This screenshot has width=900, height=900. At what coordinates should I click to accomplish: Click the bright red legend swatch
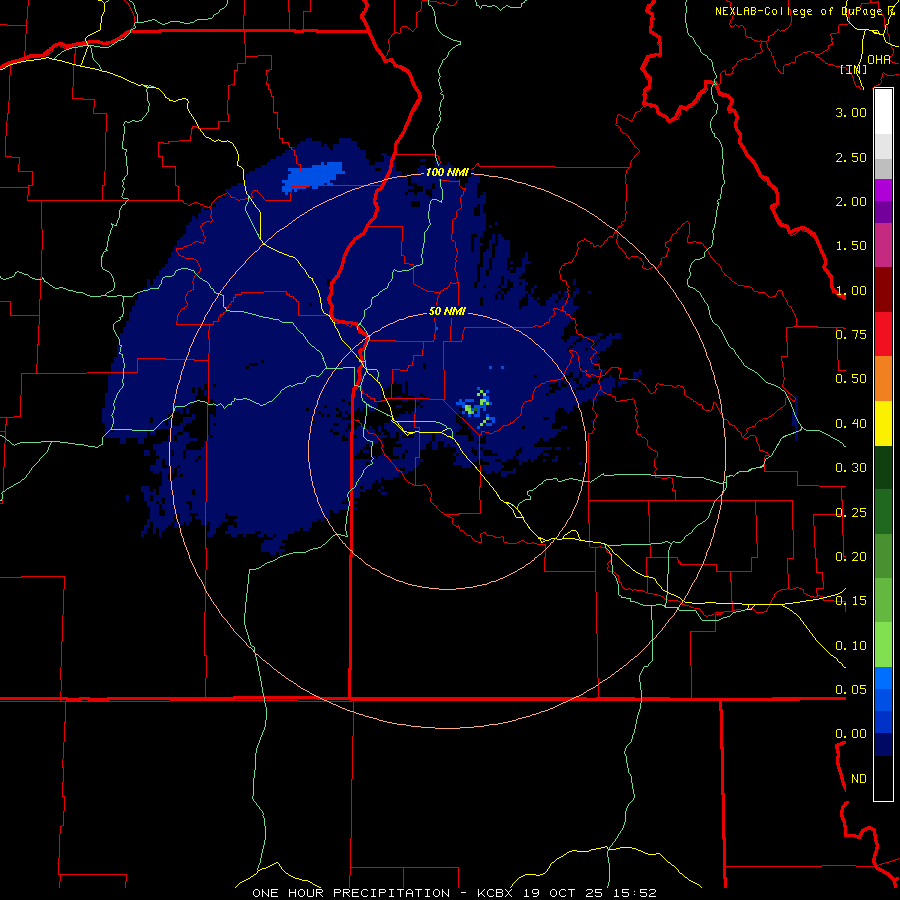pos(883,334)
